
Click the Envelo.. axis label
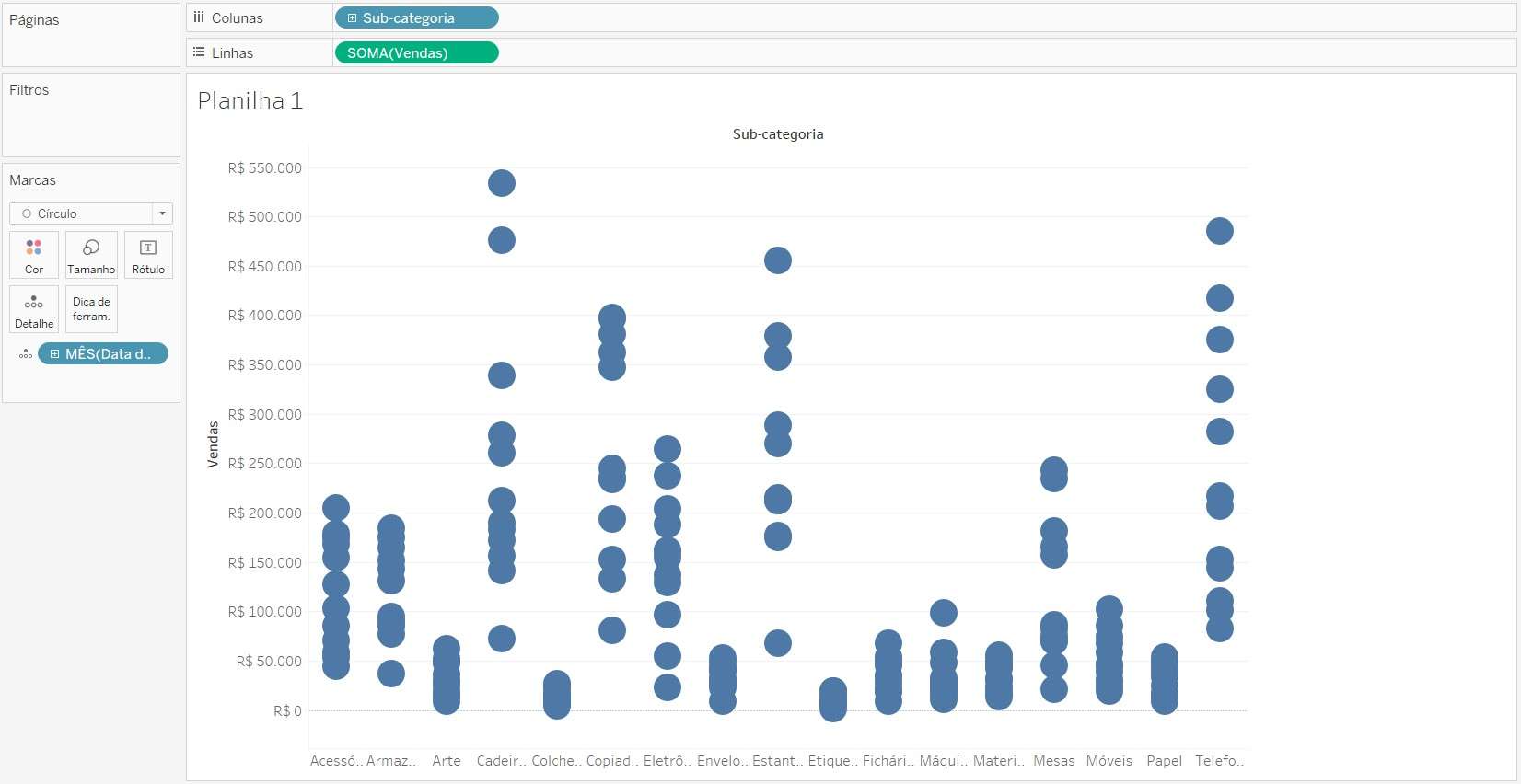click(723, 761)
